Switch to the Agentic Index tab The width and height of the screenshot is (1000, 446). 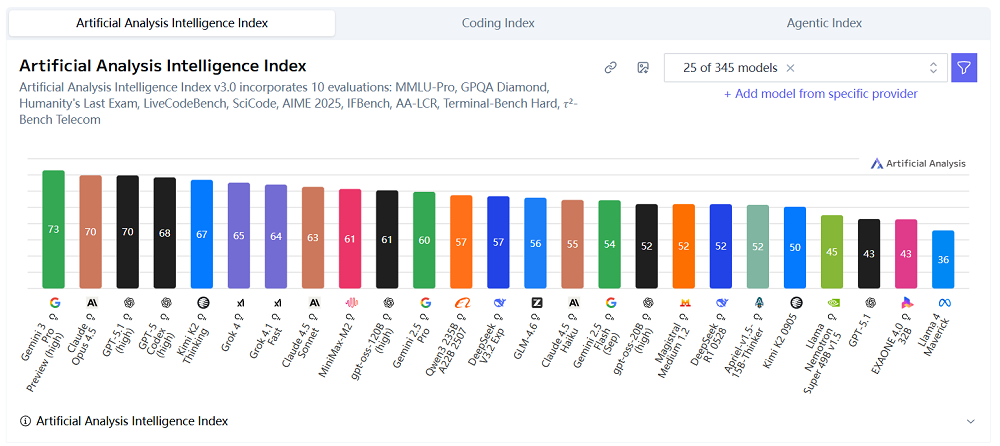[824, 23]
